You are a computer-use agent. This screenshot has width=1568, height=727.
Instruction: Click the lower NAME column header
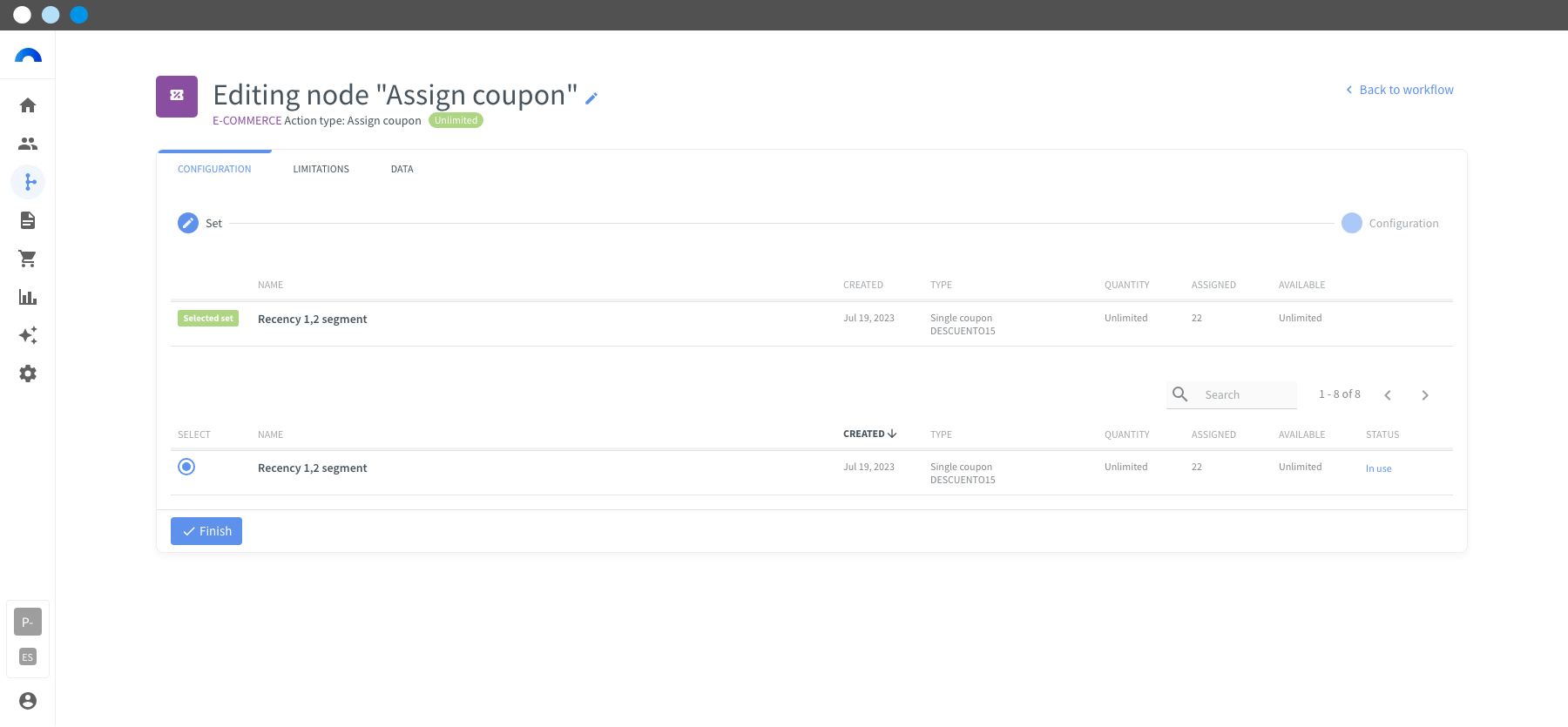pyautogui.click(x=270, y=434)
